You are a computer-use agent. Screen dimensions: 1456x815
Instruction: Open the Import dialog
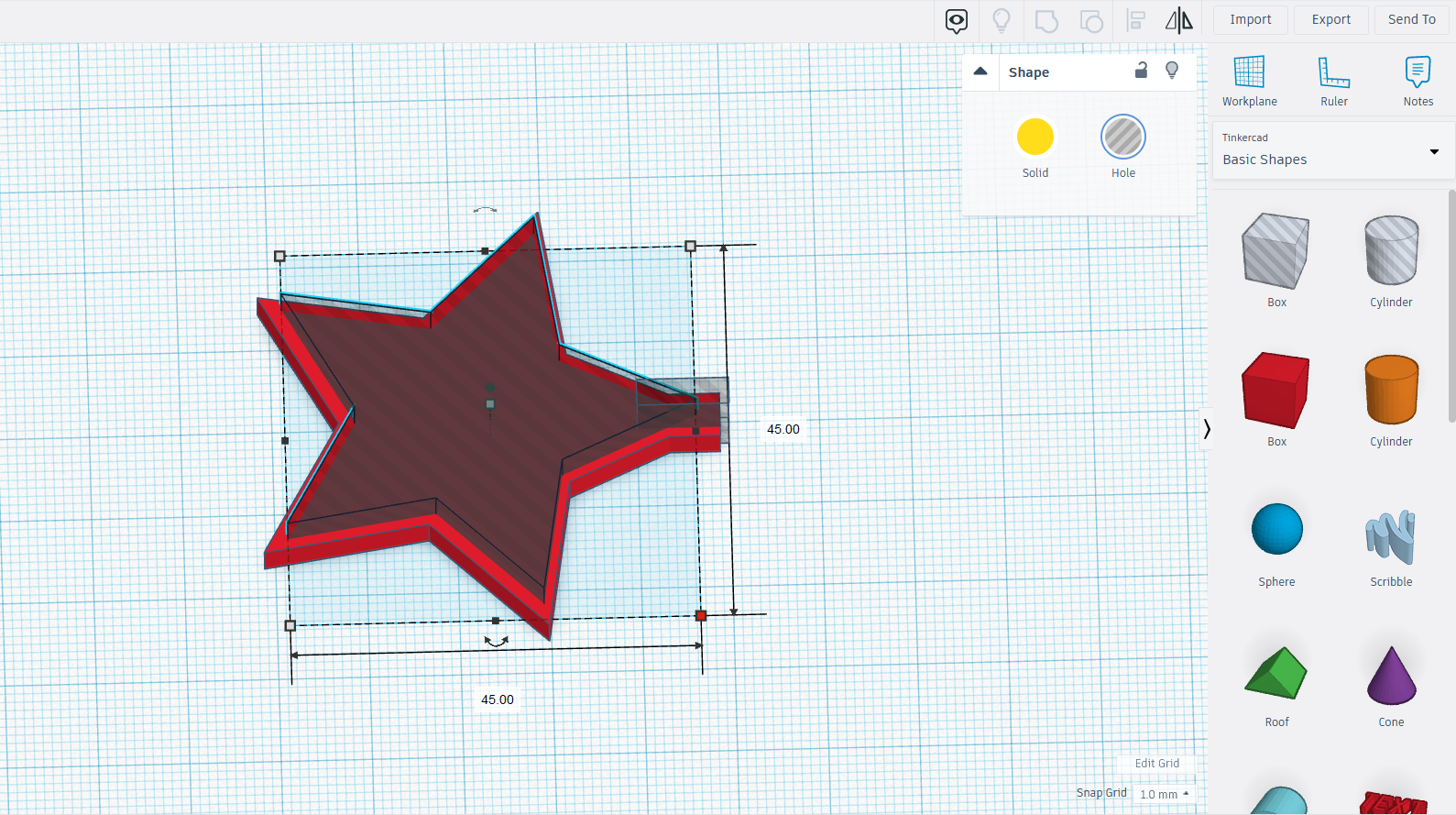pos(1251,19)
